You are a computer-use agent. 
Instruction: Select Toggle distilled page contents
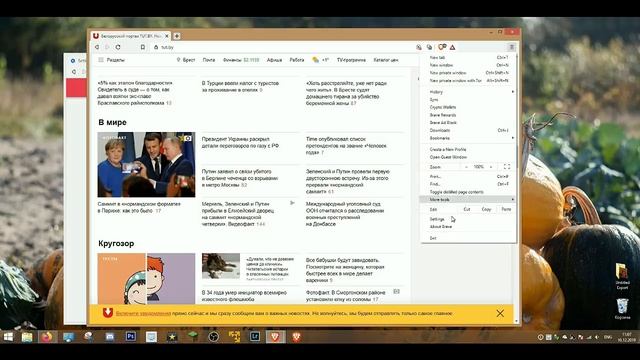(469, 192)
